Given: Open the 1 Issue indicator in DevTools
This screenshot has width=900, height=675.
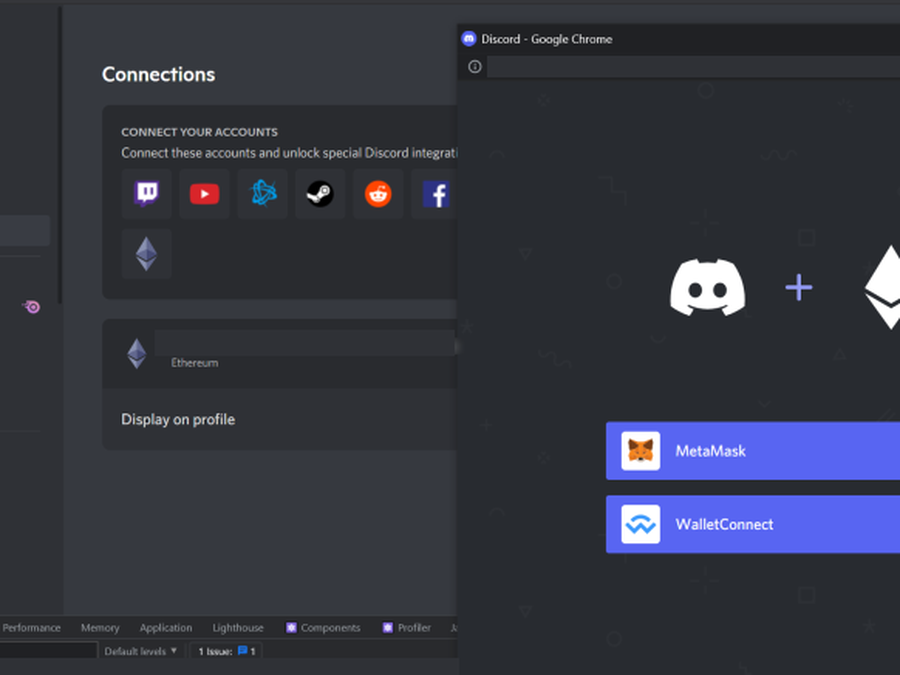Looking at the screenshot, I should click(226, 651).
